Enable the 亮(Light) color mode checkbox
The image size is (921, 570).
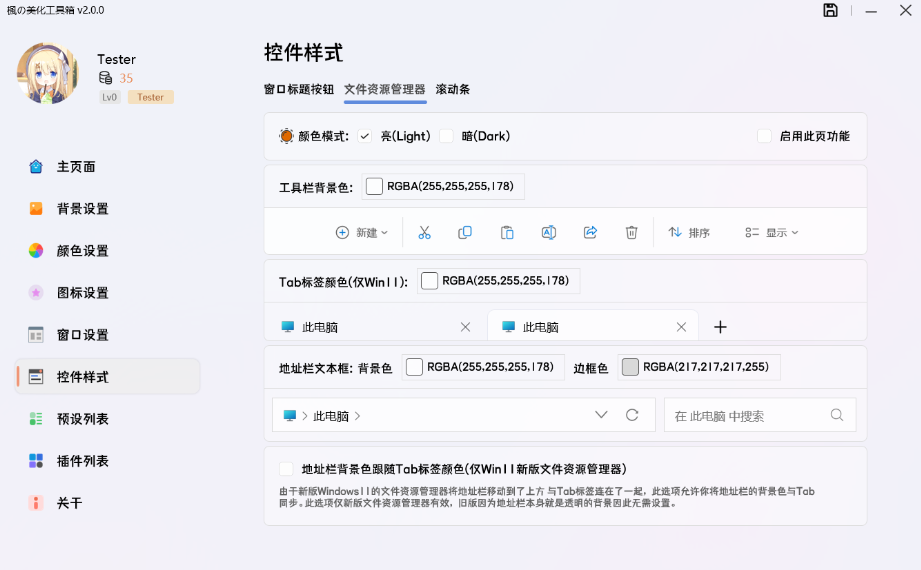[x=365, y=136]
